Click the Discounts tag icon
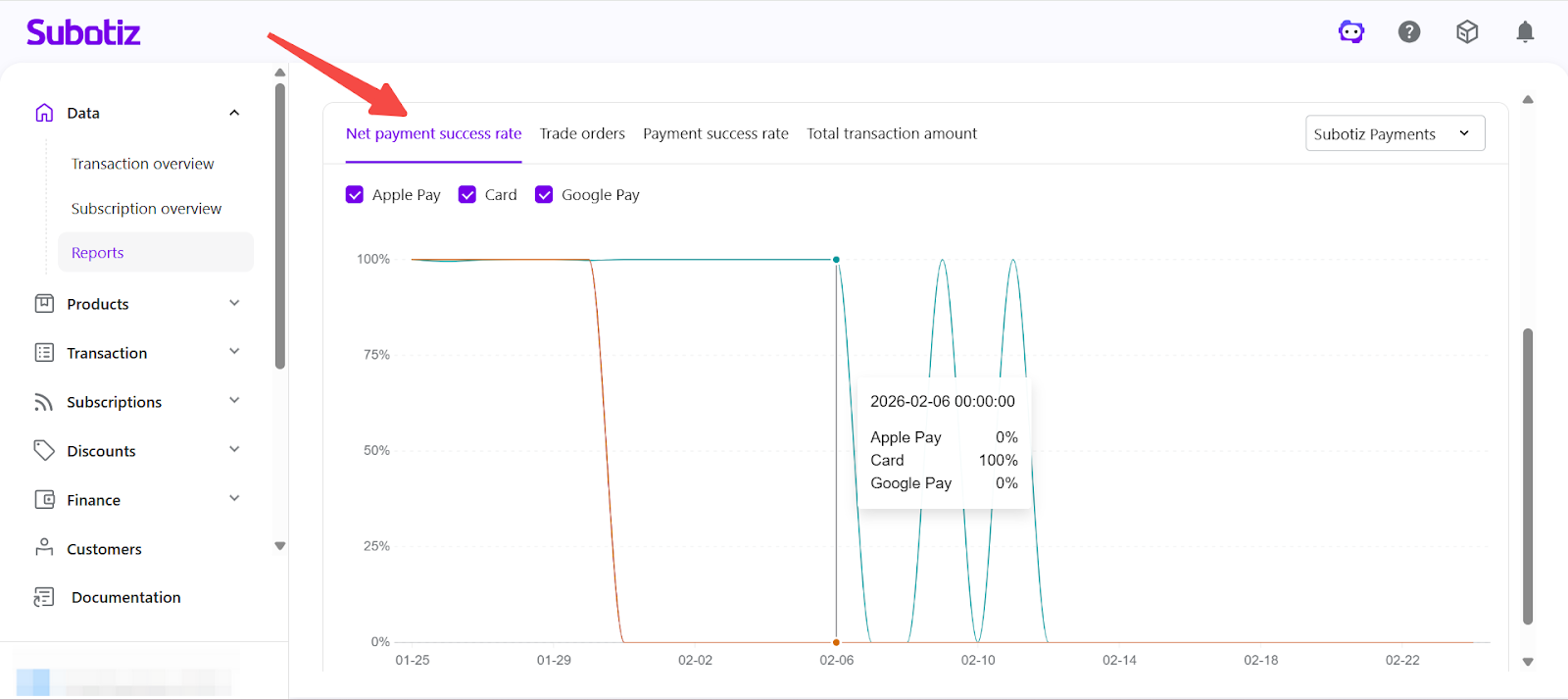1568x700 pixels. 44,450
